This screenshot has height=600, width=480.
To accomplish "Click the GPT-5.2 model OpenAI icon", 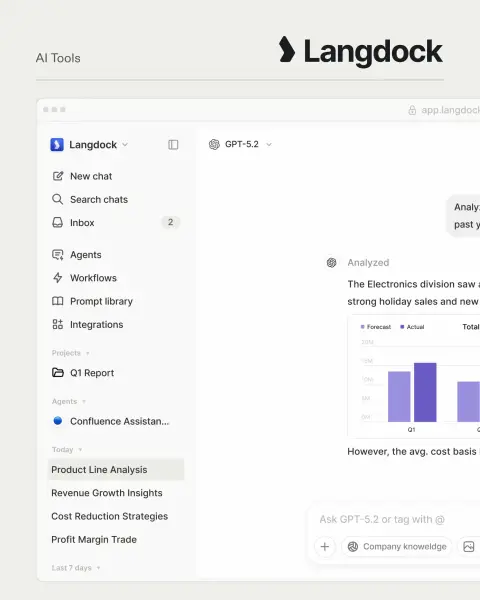I will coord(214,144).
